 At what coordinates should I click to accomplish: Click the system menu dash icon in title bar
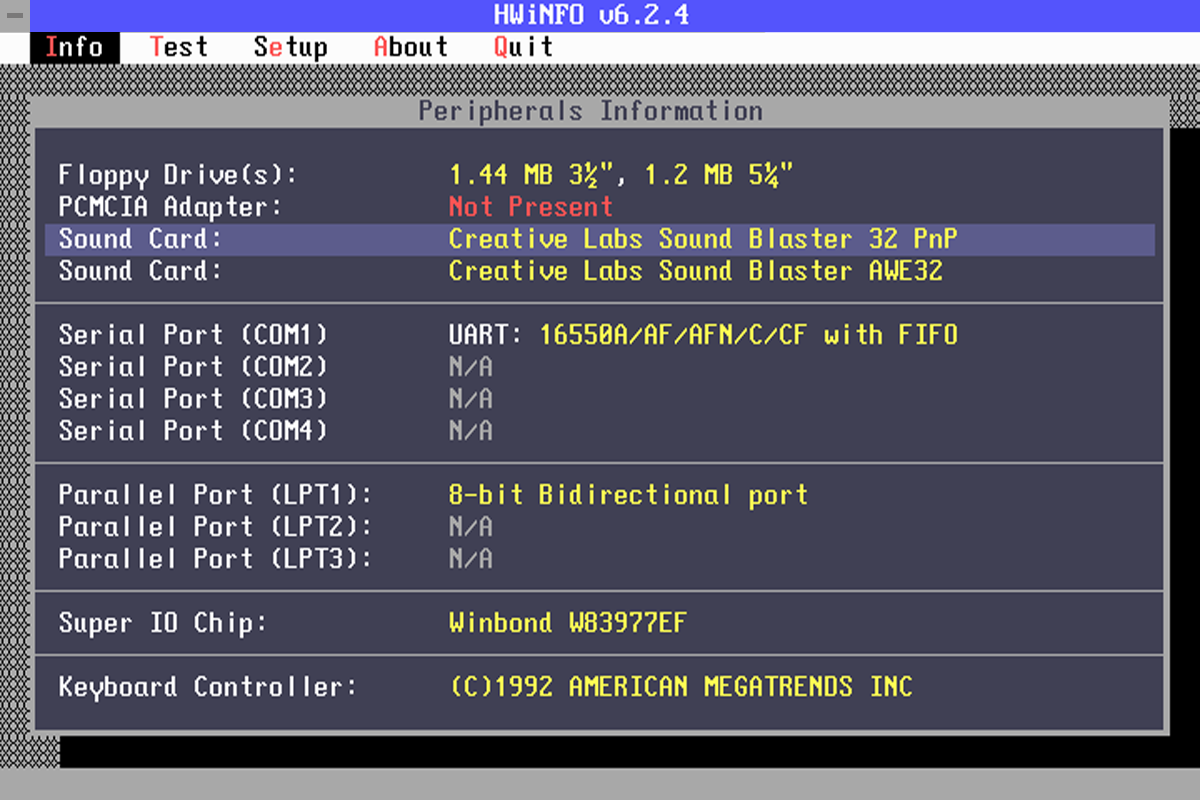coord(14,15)
